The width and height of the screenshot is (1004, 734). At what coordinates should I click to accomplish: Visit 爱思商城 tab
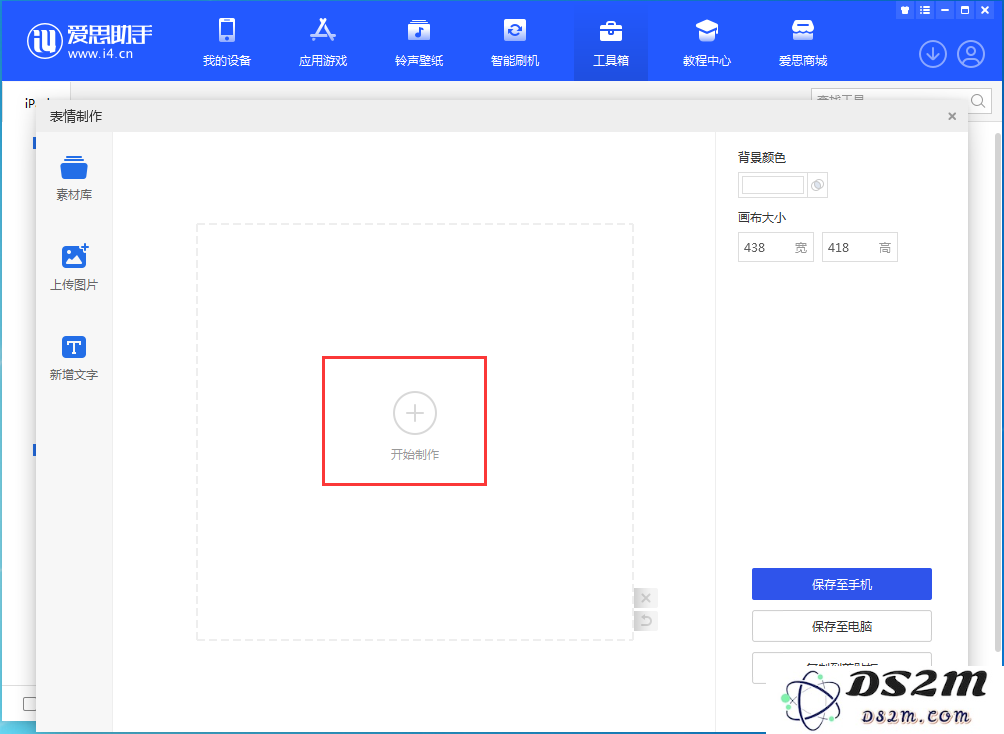click(803, 43)
